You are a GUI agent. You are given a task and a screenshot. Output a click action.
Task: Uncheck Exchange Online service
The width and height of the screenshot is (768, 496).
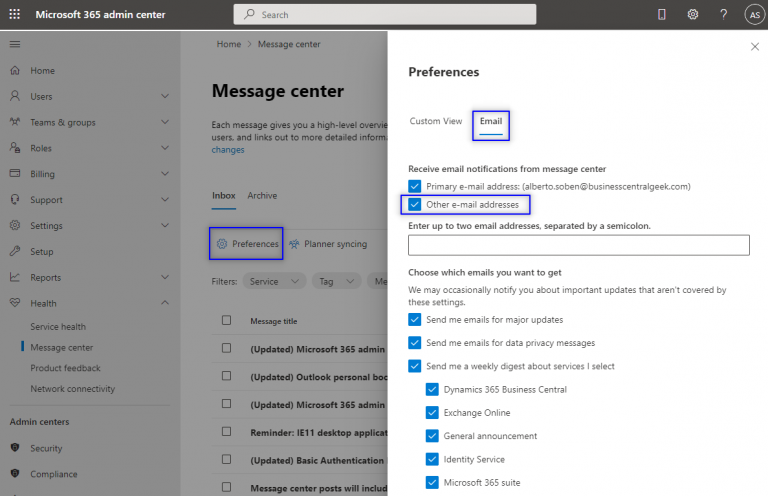click(432, 413)
